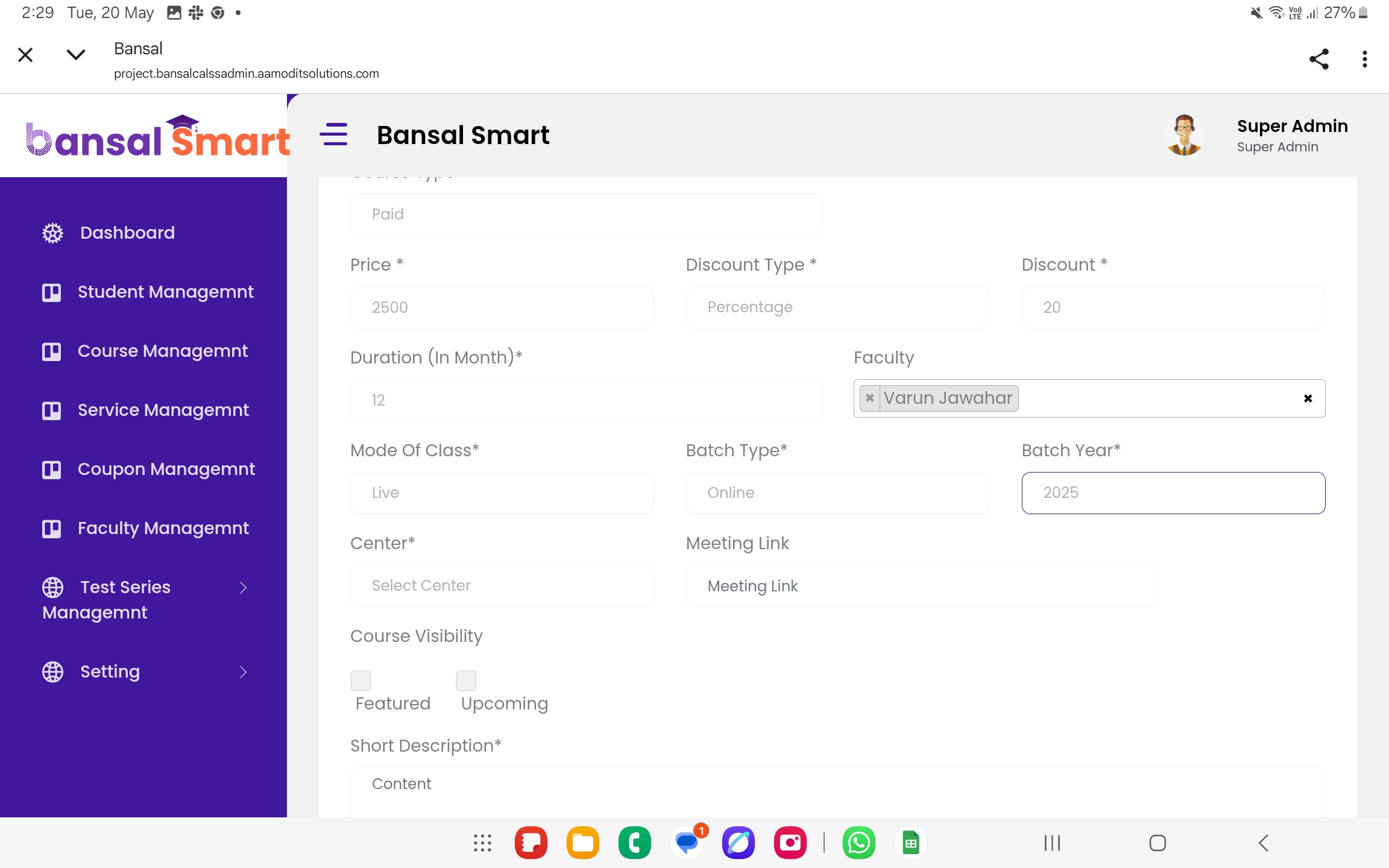Open the Batch Type dropdown showing Online
The image size is (1389, 868).
click(837, 493)
